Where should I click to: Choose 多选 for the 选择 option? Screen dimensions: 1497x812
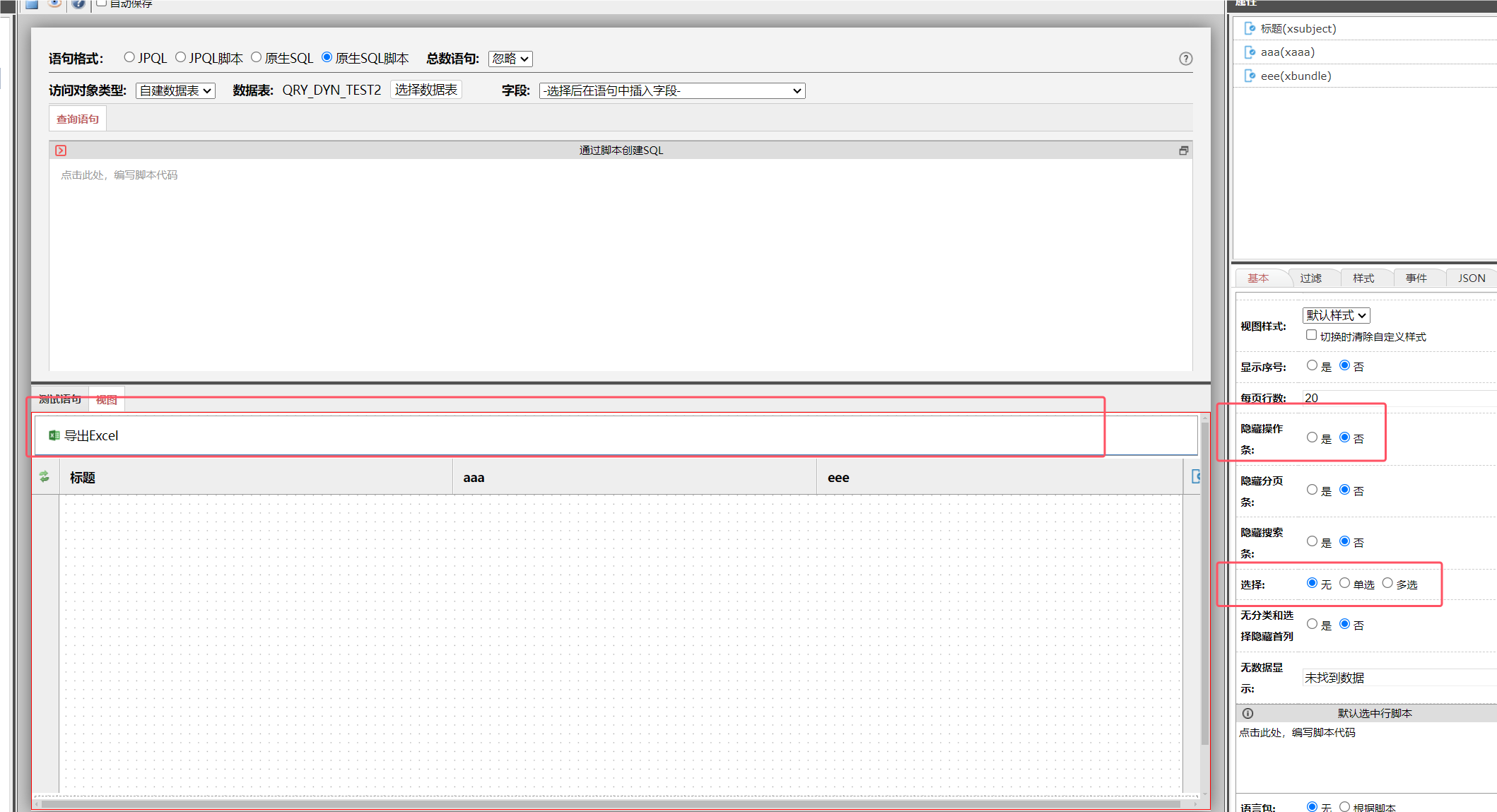[1387, 583]
